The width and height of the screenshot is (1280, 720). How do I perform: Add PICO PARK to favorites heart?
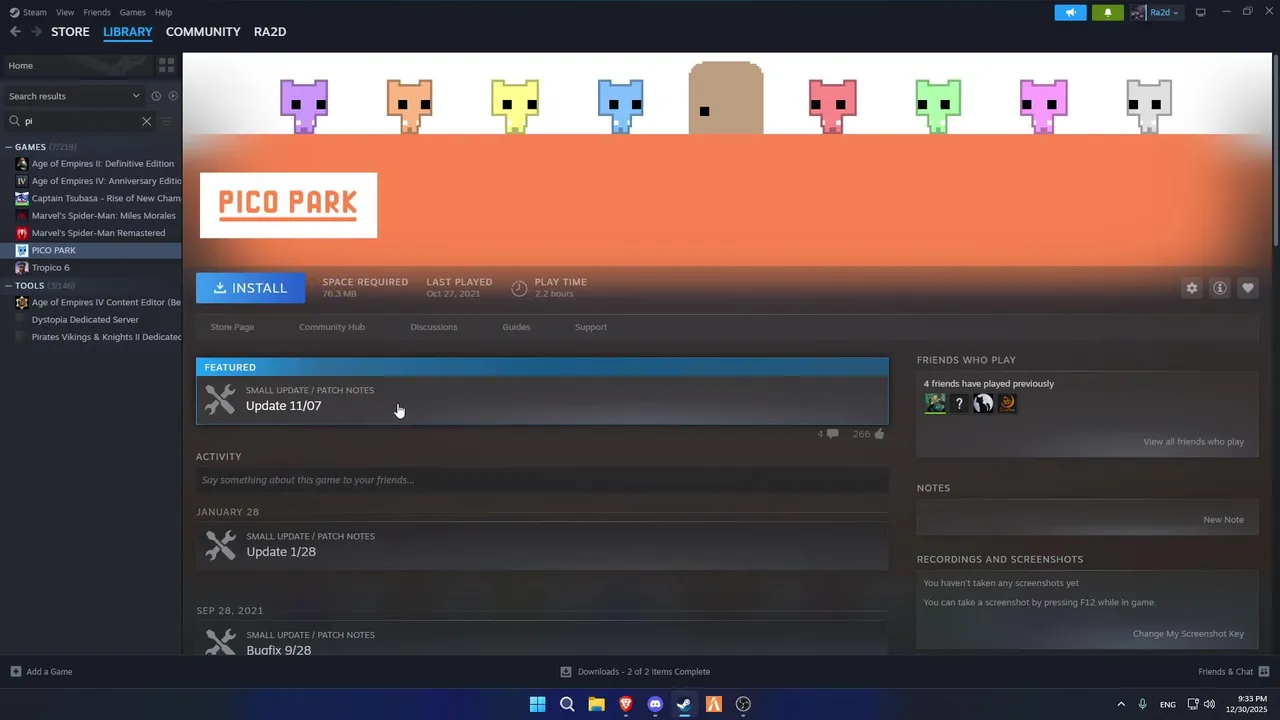pos(1248,288)
